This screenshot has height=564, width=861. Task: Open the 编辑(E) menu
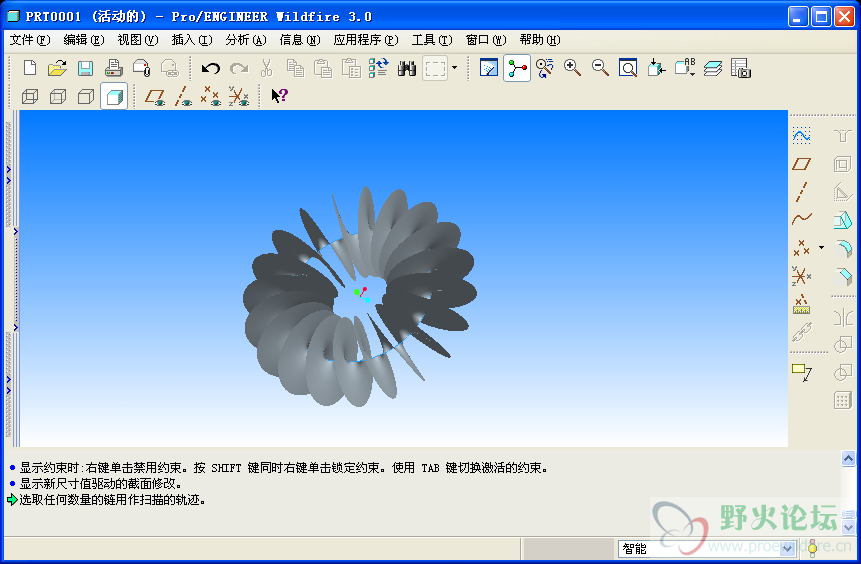coord(83,40)
